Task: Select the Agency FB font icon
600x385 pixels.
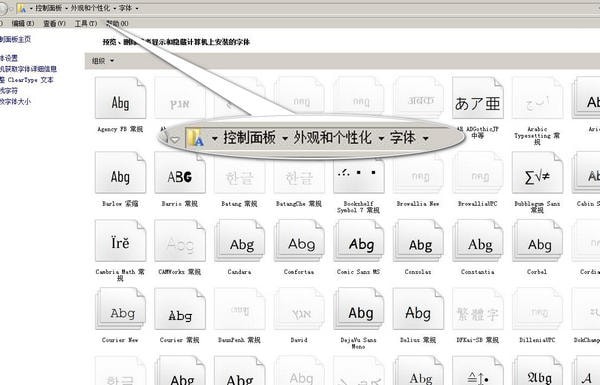Action: (x=121, y=98)
